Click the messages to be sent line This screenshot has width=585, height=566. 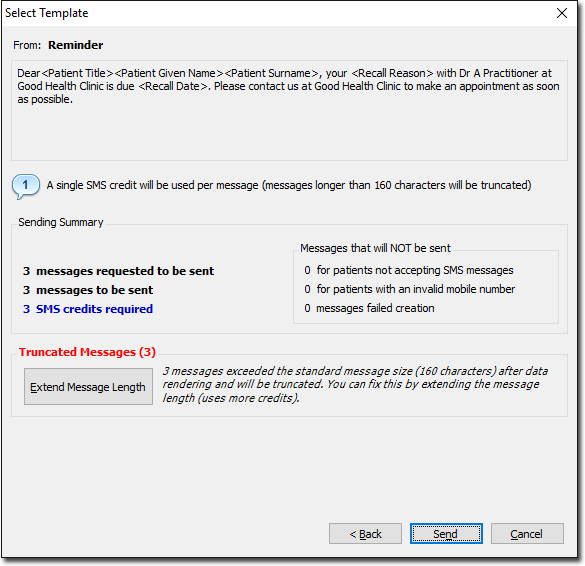tap(88, 290)
